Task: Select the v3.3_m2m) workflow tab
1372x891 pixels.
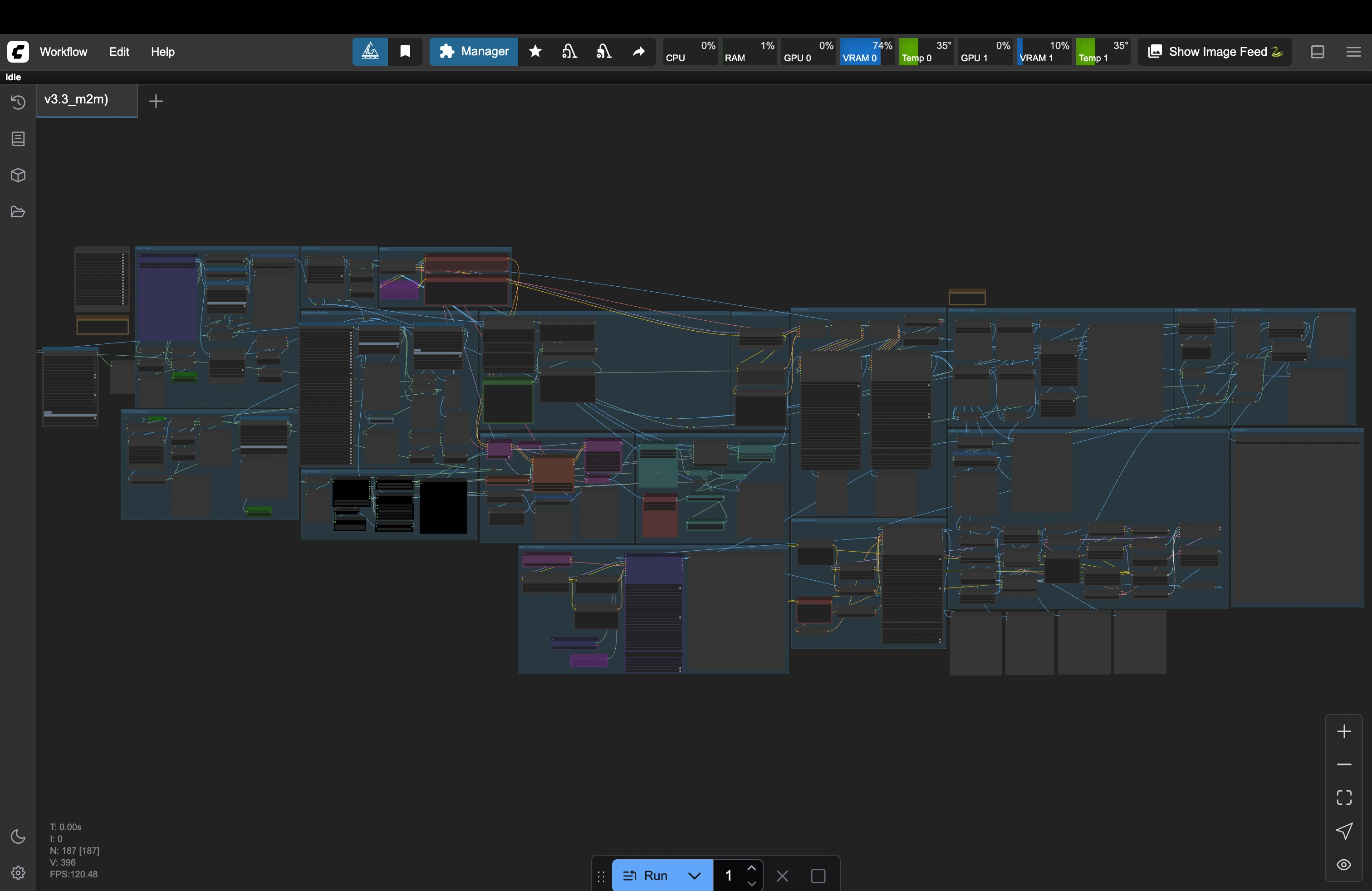Action: click(x=77, y=100)
